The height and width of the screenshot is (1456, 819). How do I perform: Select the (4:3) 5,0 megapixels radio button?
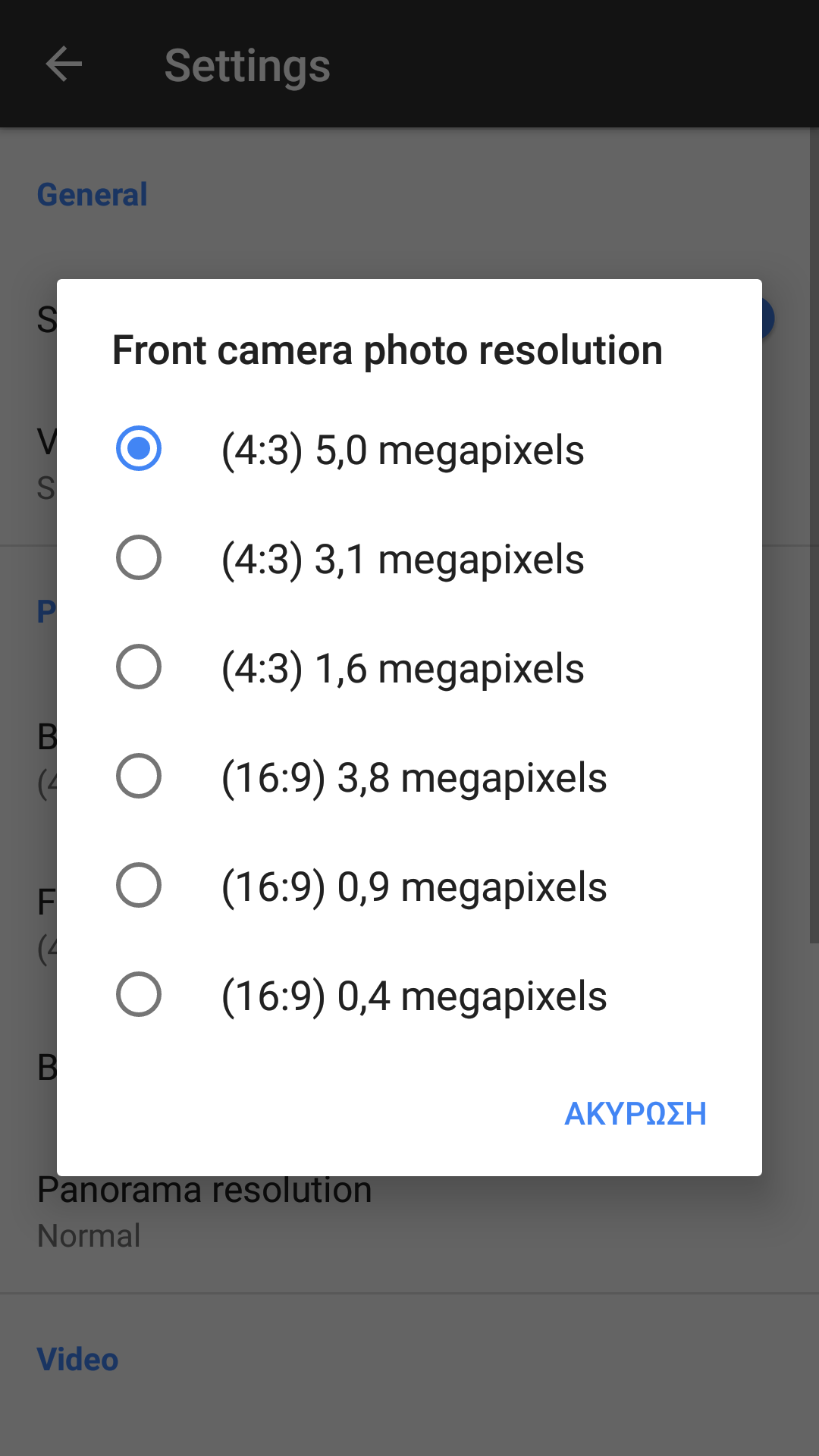point(139,448)
